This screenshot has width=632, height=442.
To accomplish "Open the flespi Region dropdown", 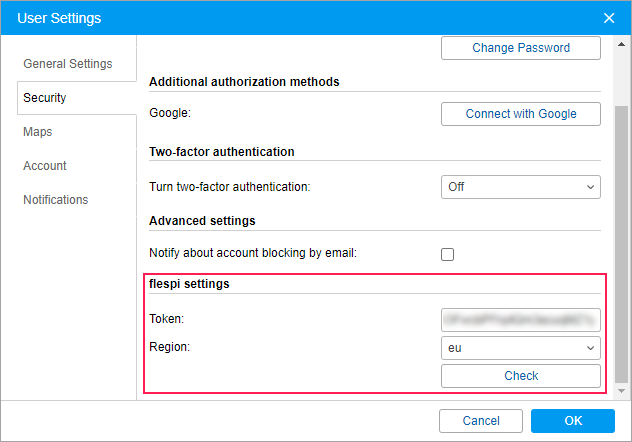I will click(520, 348).
